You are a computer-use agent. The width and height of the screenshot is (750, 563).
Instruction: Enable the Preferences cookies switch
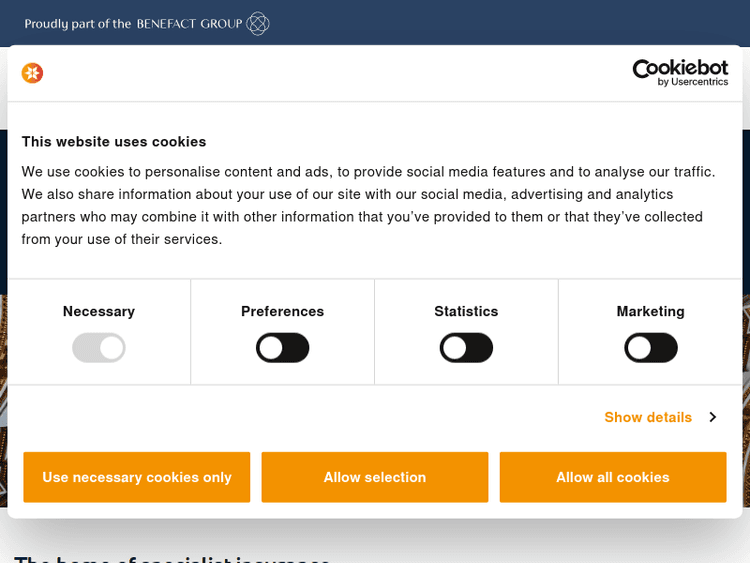click(x=283, y=348)
